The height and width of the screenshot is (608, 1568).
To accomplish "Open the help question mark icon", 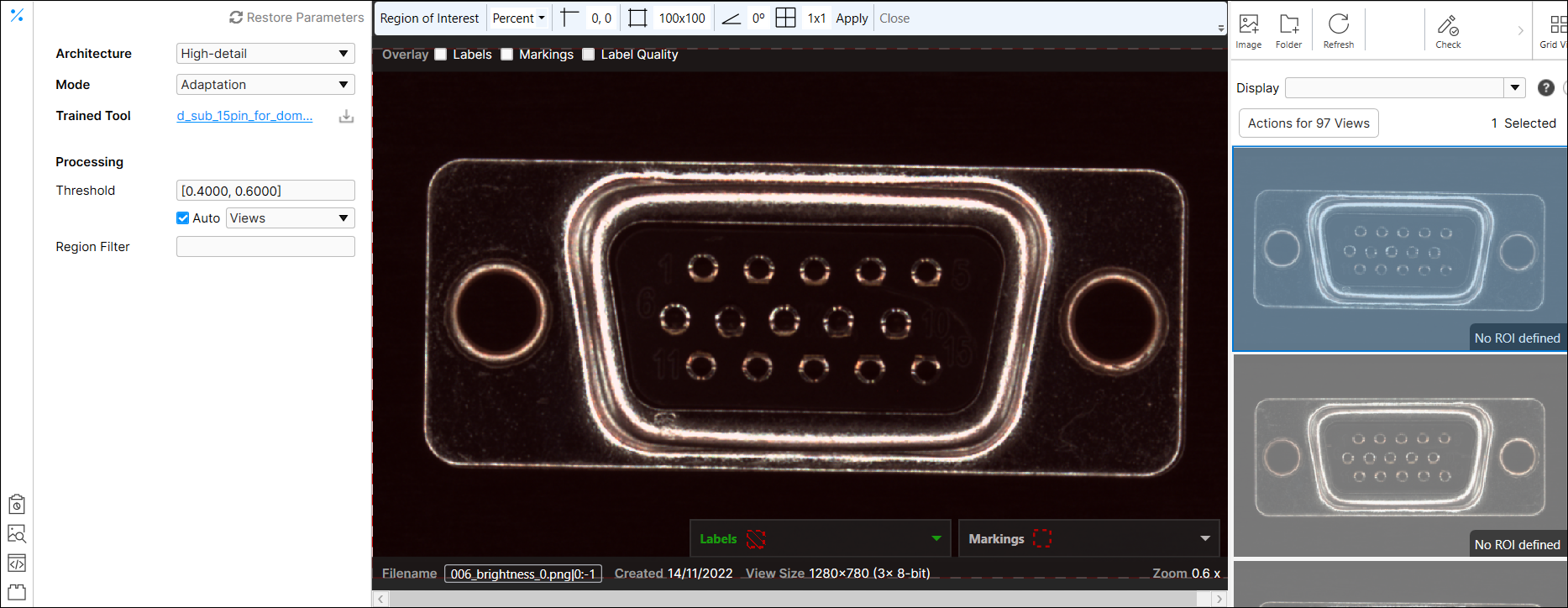I will point(1545,88).
